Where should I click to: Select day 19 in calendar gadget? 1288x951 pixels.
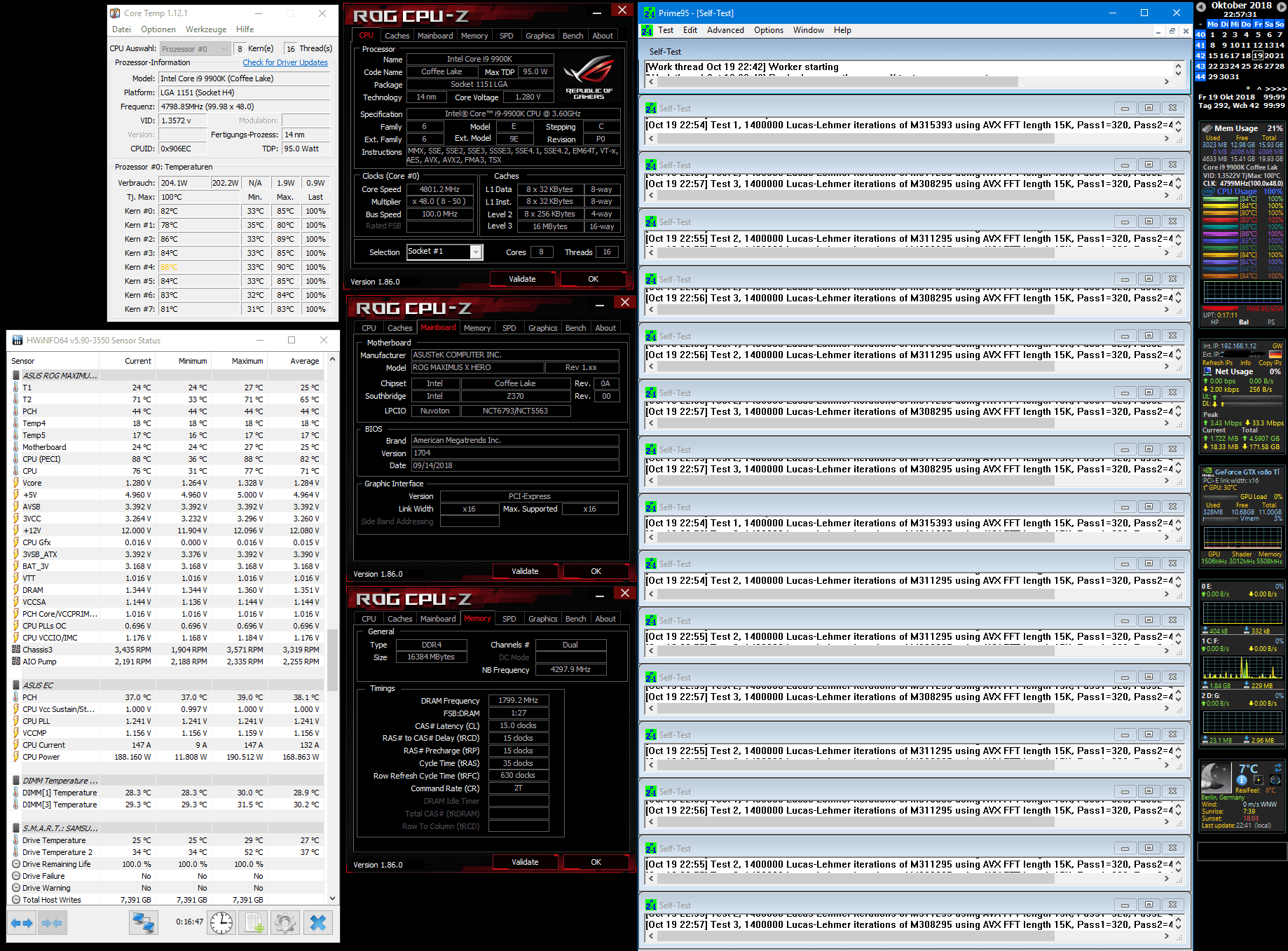tap(1258, 55)
